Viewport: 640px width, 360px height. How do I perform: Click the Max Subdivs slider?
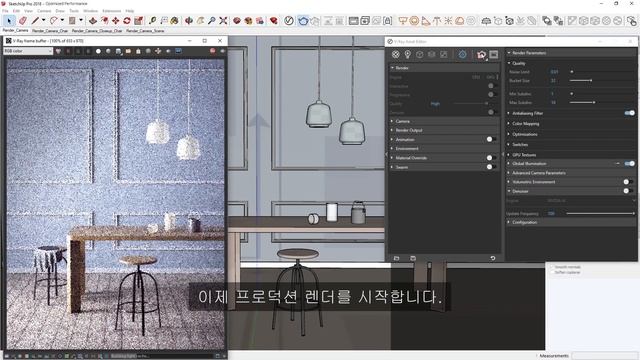pyautogui.click(x=602, y=102)
